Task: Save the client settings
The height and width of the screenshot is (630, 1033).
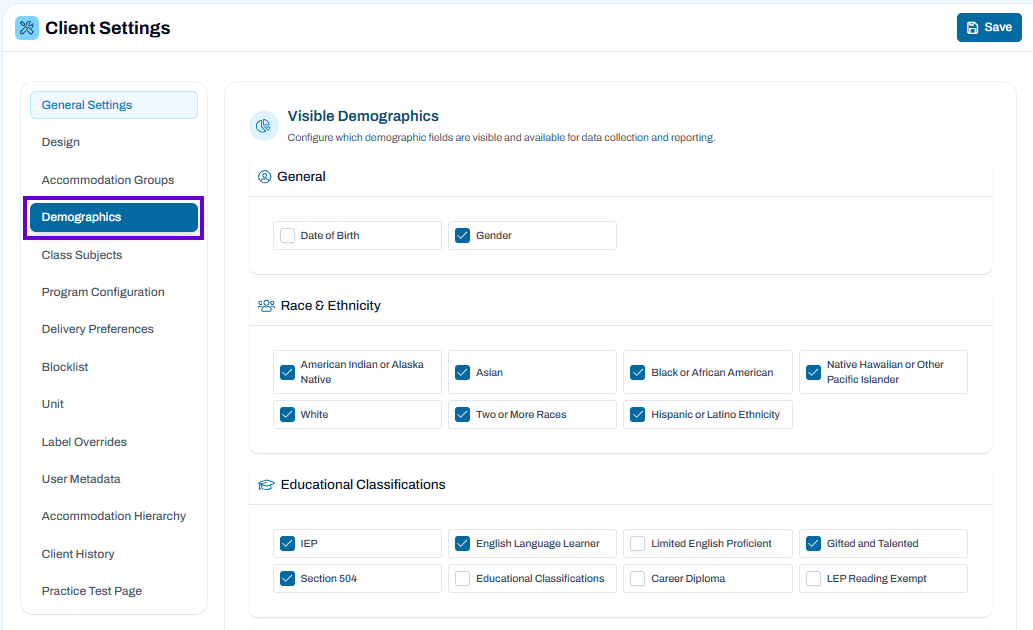Action: (989, 28)
